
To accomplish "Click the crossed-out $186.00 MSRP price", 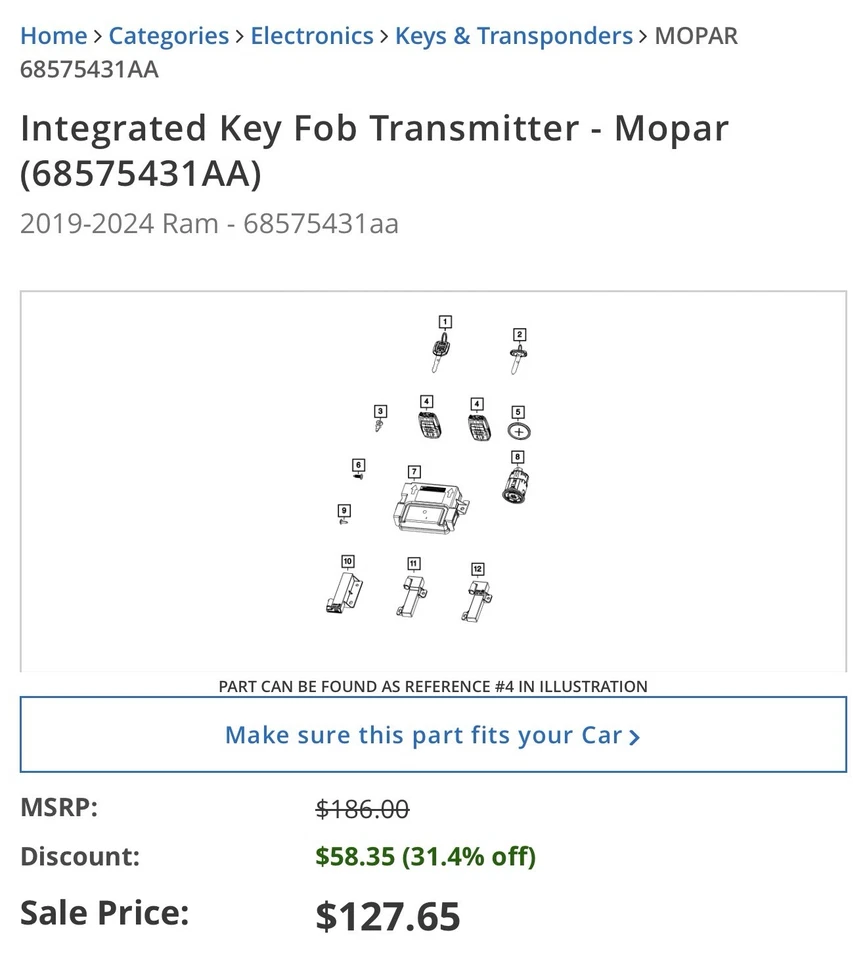I will point(360,808).
